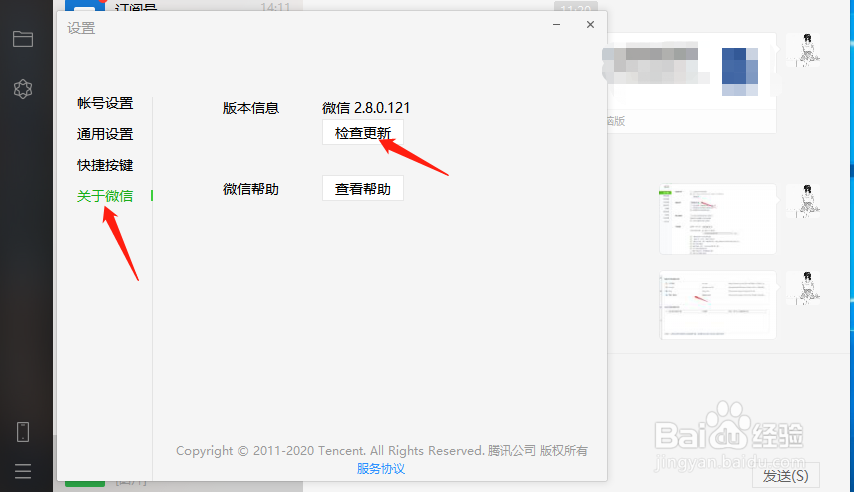Click the 版本信息 label
Image resolution: width=854 pixels, height=492 pixels.
[x=251, y=108]
